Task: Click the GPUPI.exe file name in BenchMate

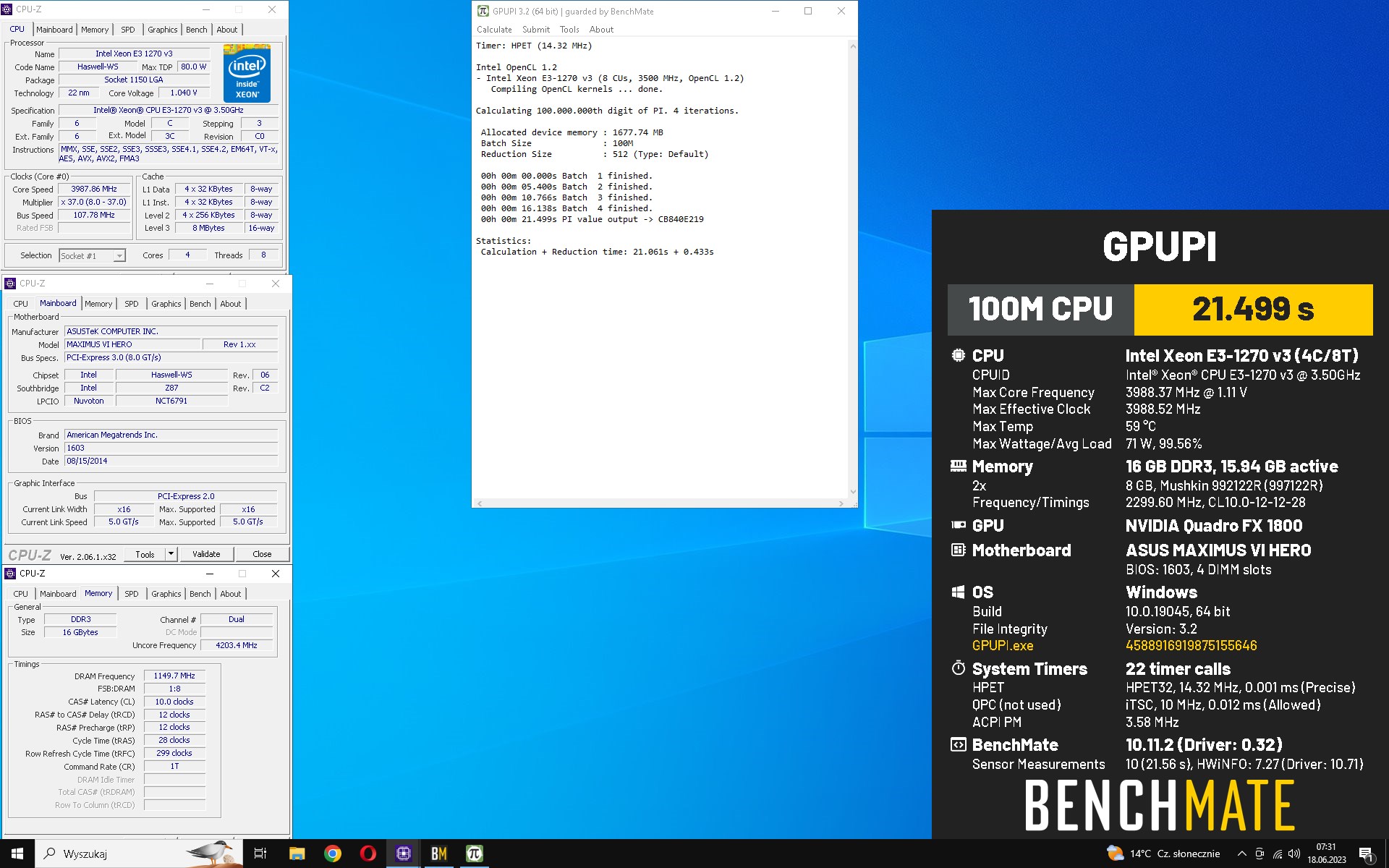Action: 1003,646
